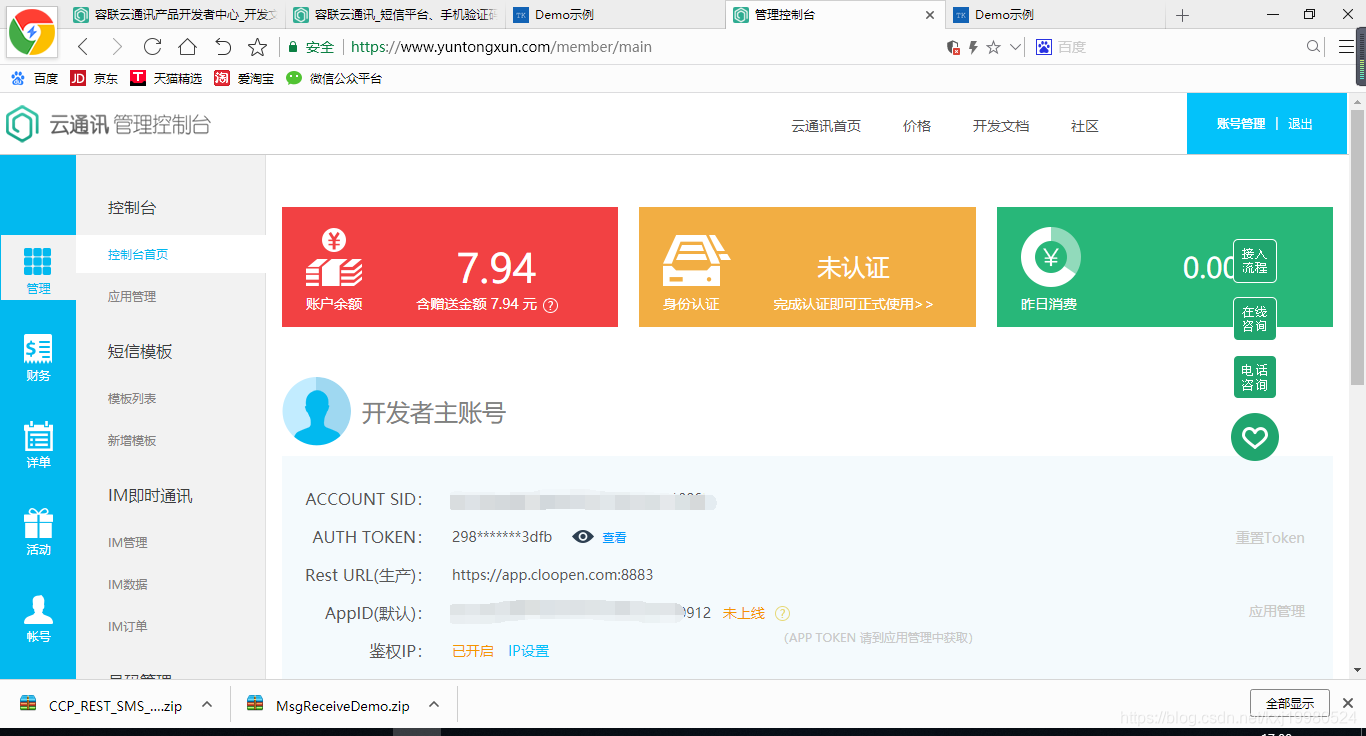Close the downloads bar
The image size is (1366, 736).
coord(1347,703)
